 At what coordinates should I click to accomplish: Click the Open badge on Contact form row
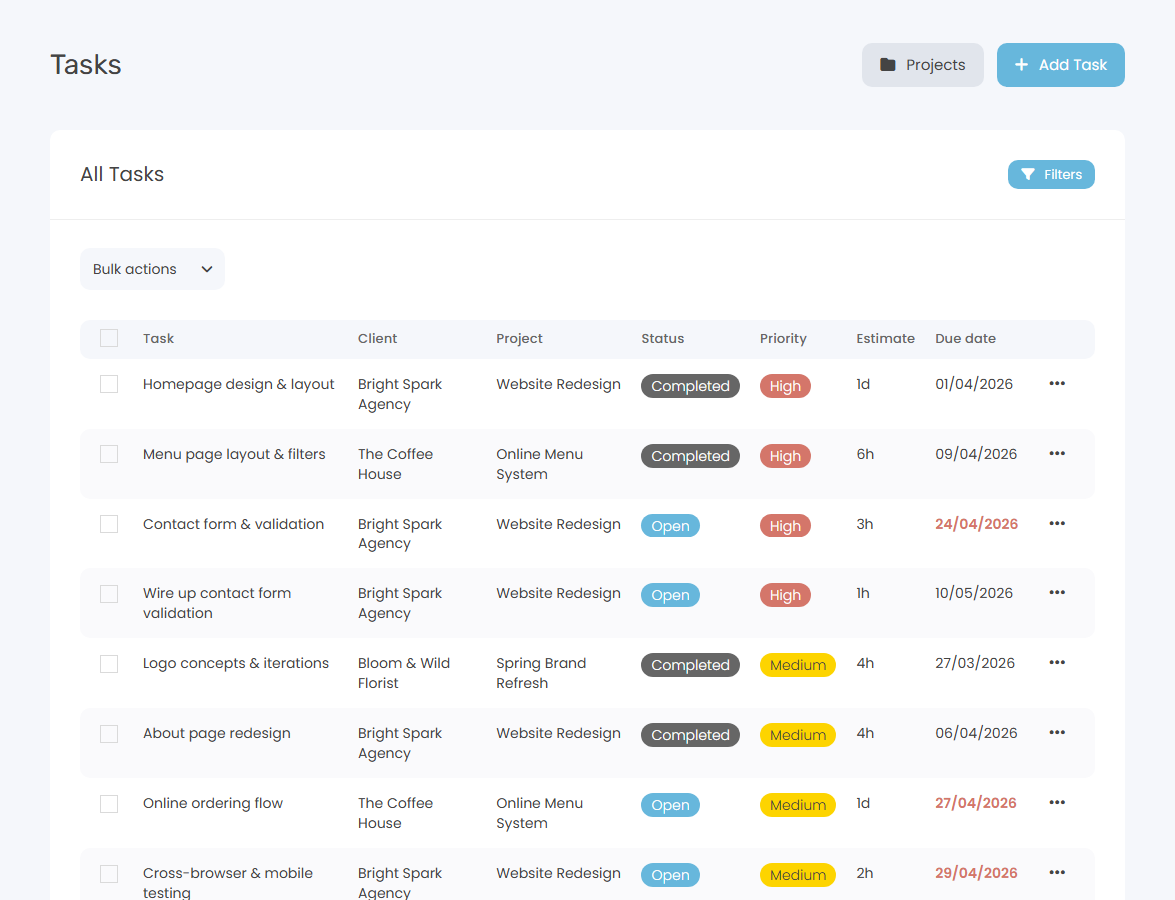(x=670, y=525)
